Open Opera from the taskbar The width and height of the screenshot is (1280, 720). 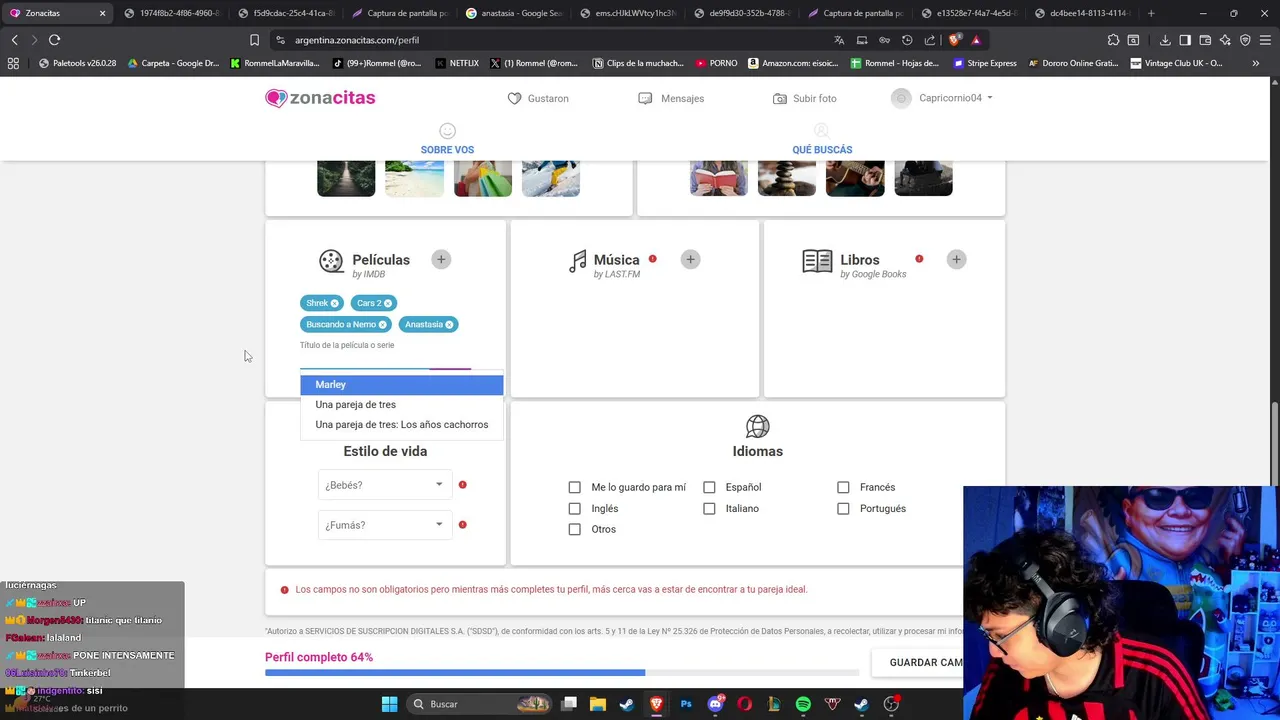pos(744,704)
